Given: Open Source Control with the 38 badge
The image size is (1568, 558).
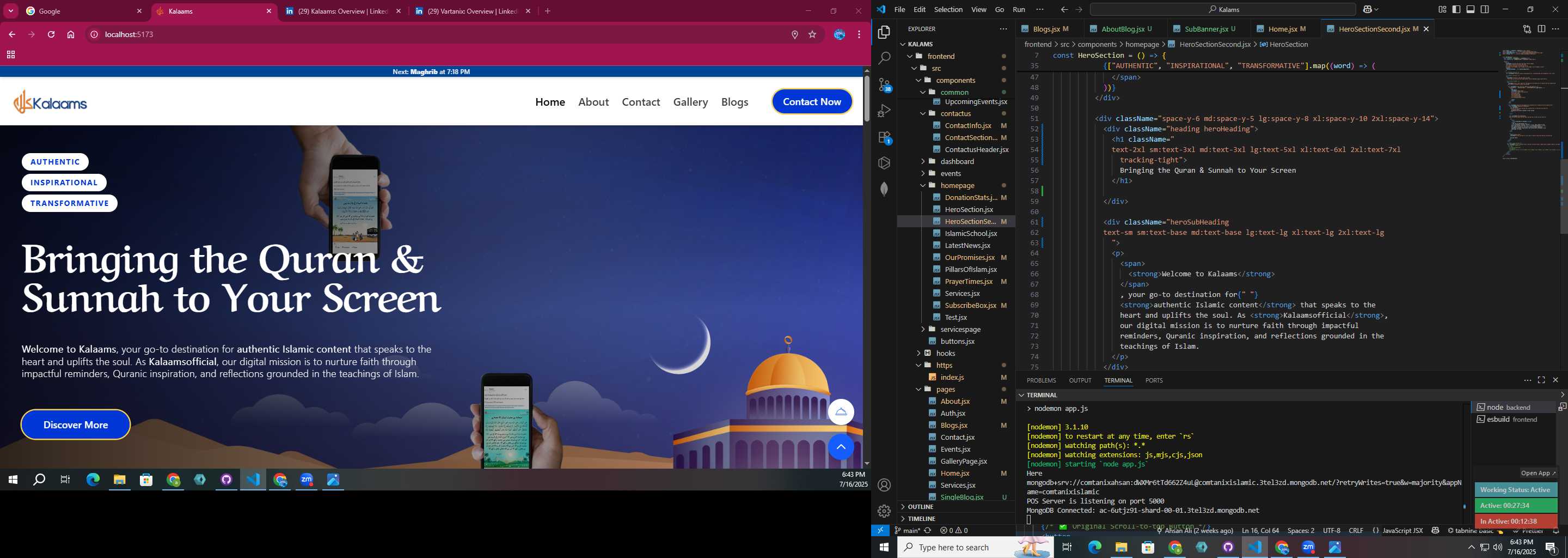Looking at the screenshot, I should (884, 84).
